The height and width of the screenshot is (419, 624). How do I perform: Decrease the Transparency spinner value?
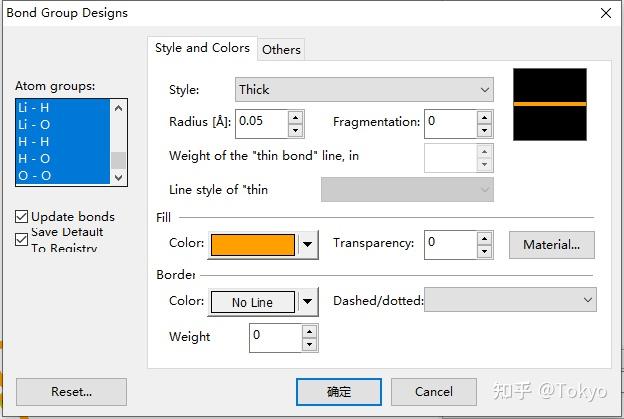[484, 251]
